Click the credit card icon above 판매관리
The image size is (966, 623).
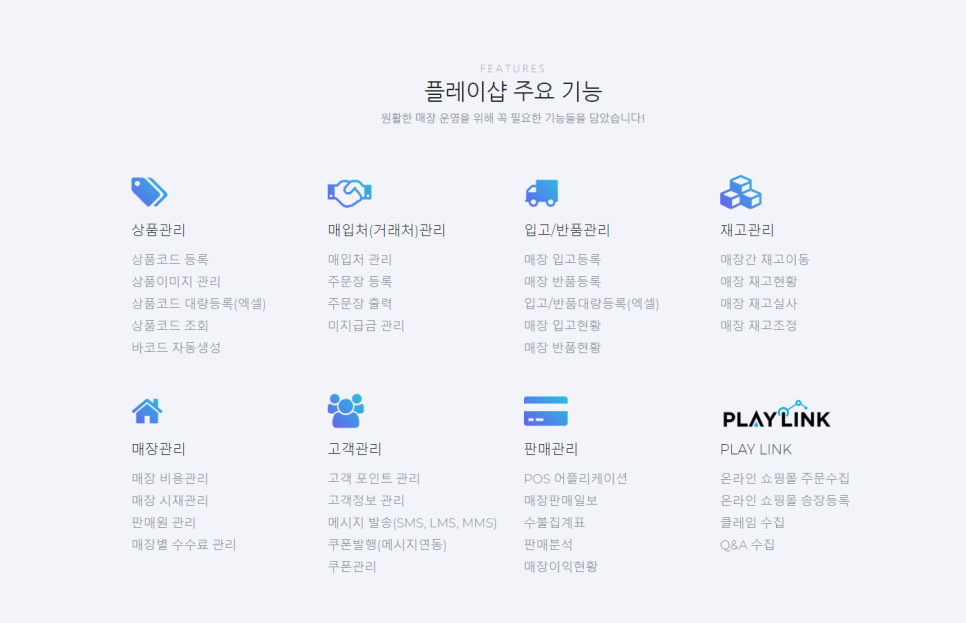[x=545, y=411]
